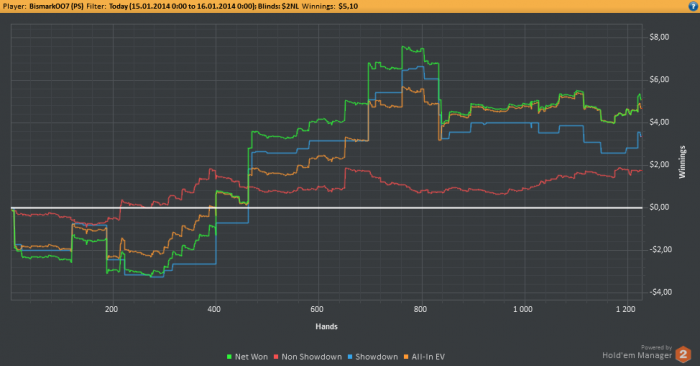
Task: Click the red Non Showdown color square
Action: pyautogui.click(x=276, y=357)
